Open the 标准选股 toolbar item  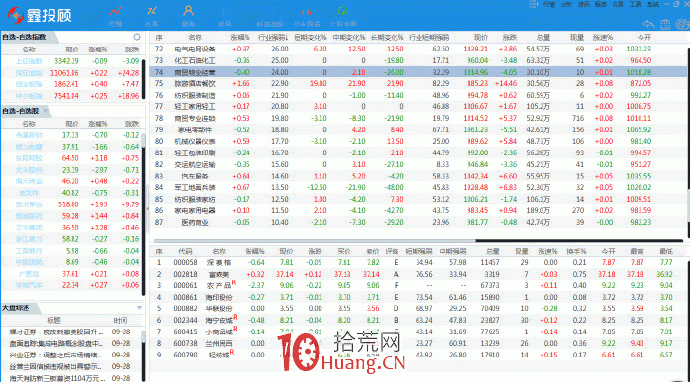270,24
